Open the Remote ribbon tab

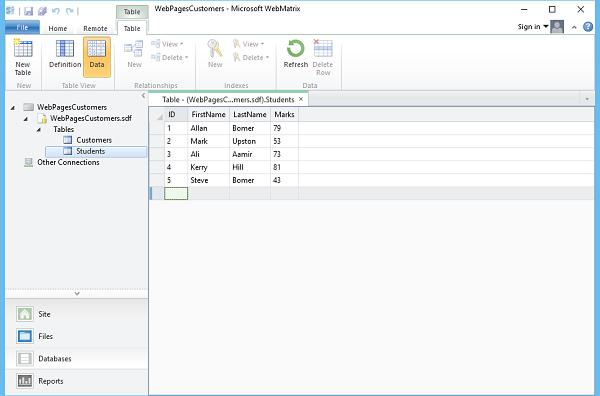(x=95, y=28)
